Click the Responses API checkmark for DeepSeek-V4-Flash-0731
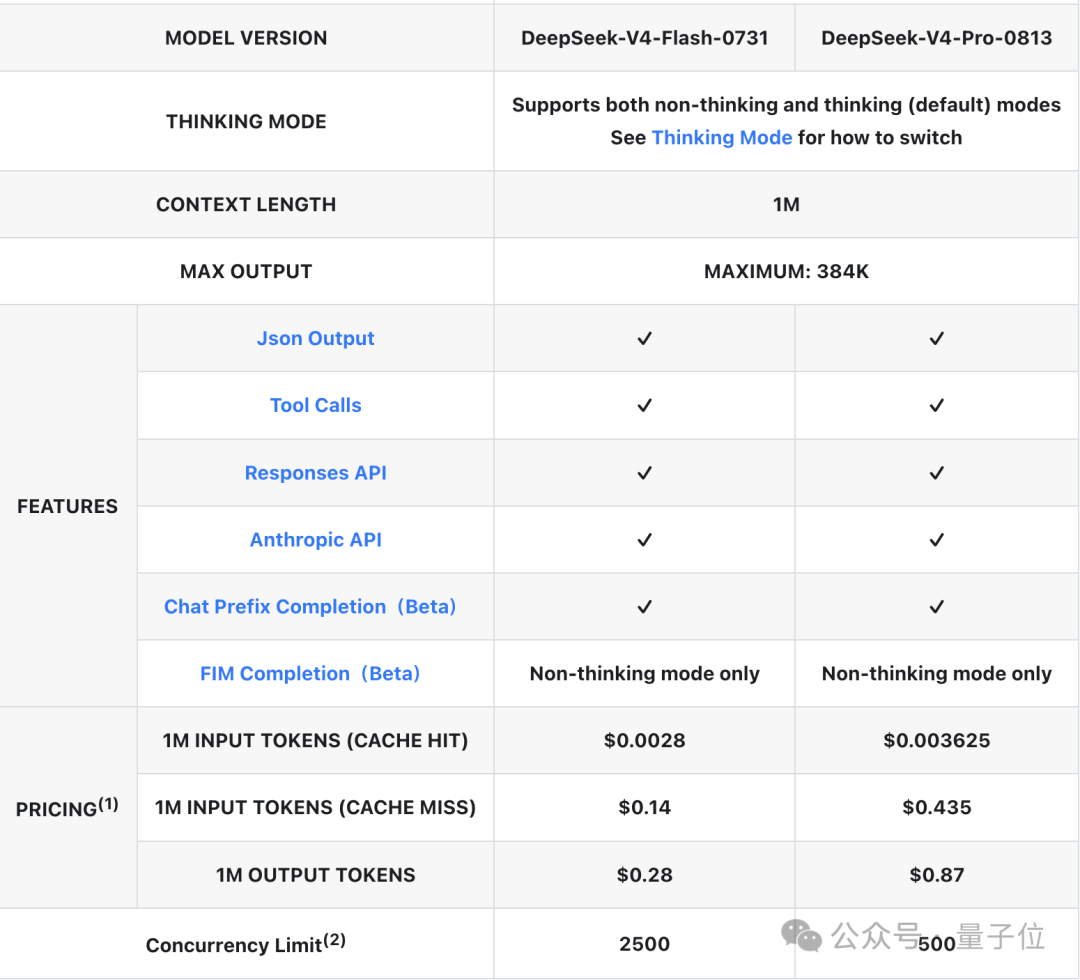The width and height of the screenshot is (1080, 980). 645,472
